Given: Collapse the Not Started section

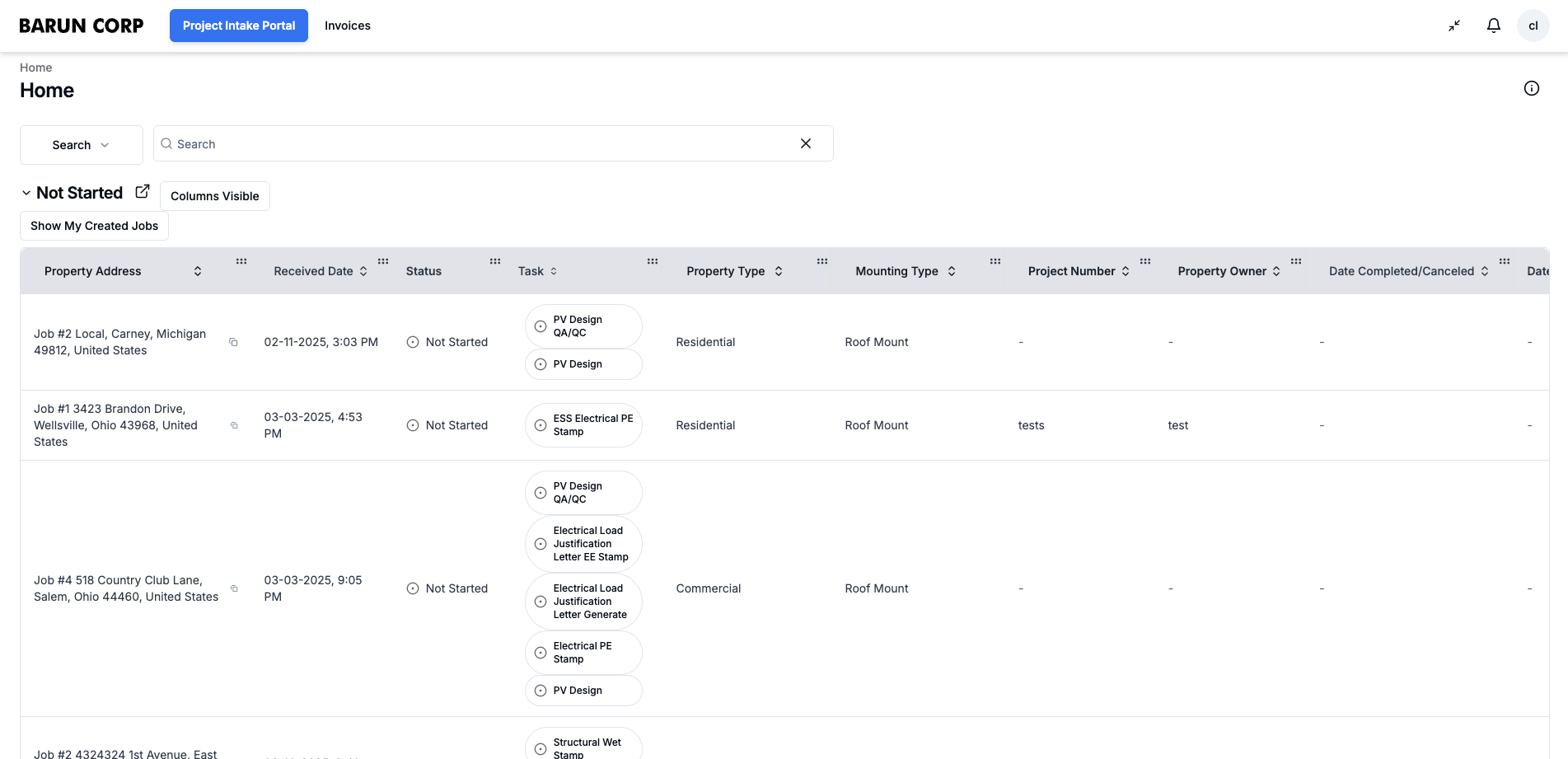Looking at the screenshot, I should click(x=26, y=193).
